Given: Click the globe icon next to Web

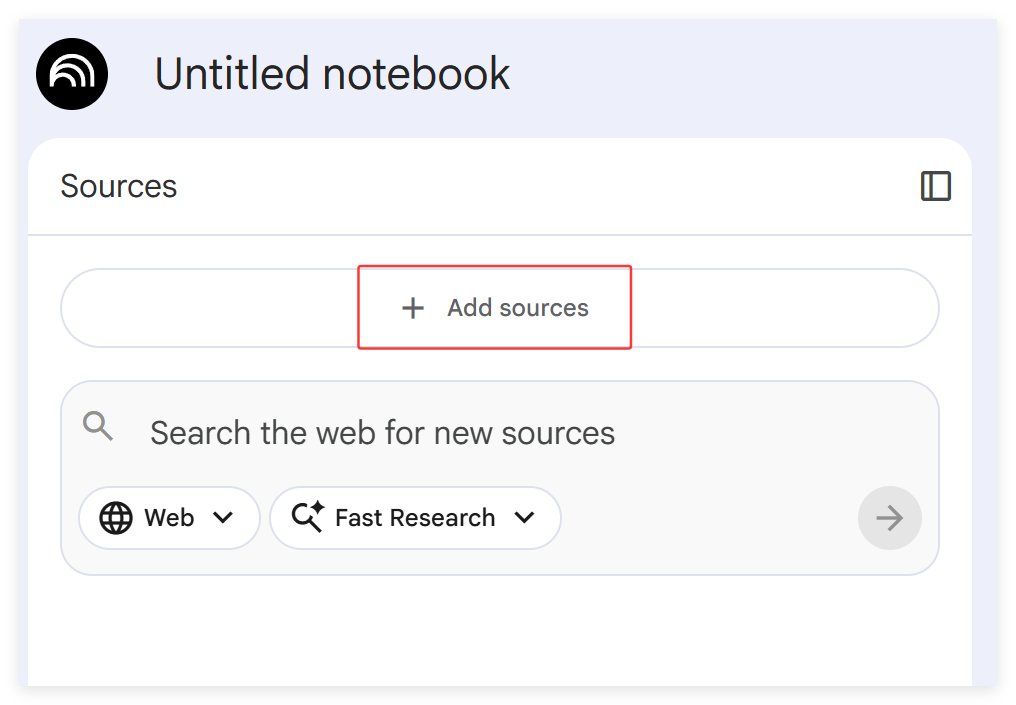Looking at the screenshot, I should click(x=116, y=517).
